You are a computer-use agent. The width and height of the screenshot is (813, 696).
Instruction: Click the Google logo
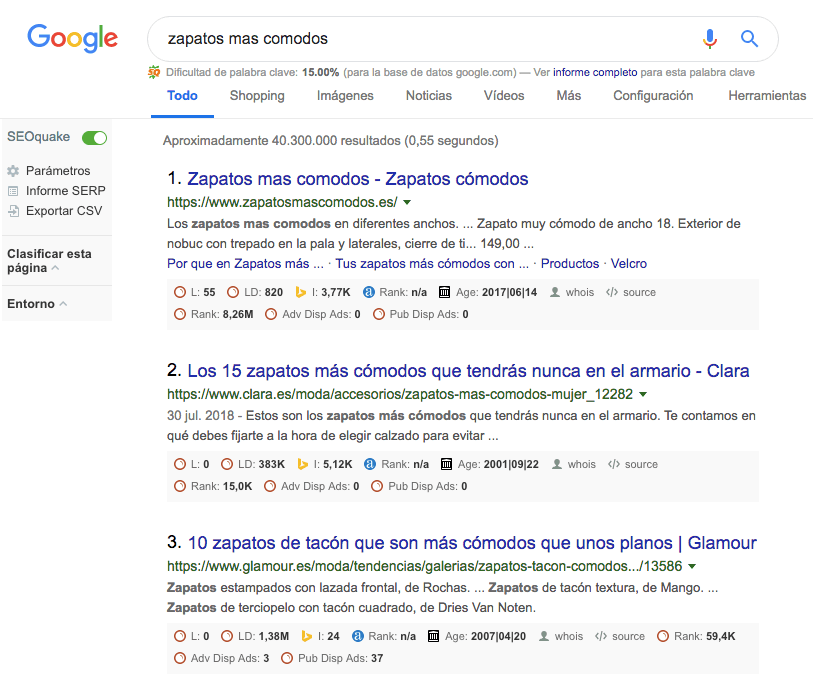coord(73,38)
